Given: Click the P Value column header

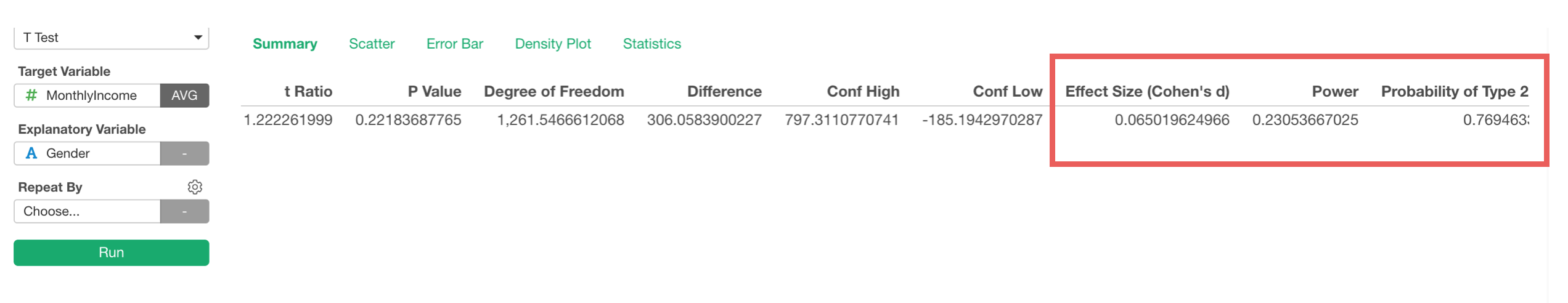Looking at the screenshot, I should 435,92.
